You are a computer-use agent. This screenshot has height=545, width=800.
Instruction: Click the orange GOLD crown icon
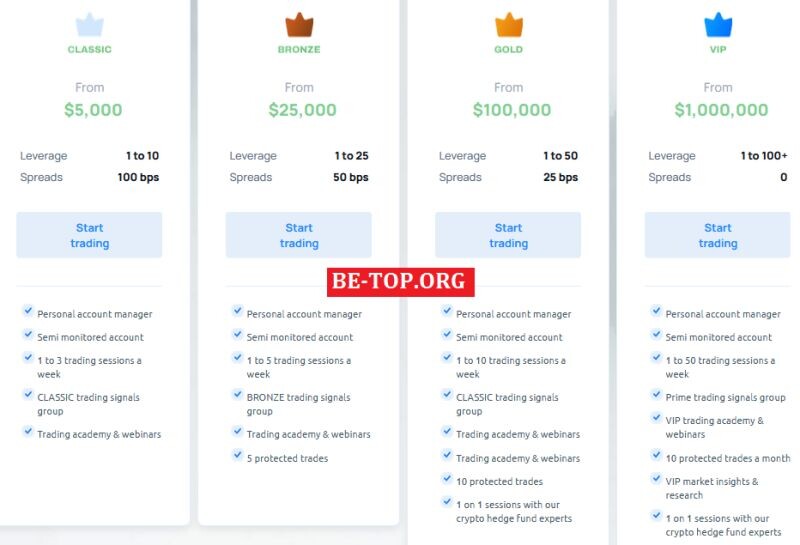(509, 25)
